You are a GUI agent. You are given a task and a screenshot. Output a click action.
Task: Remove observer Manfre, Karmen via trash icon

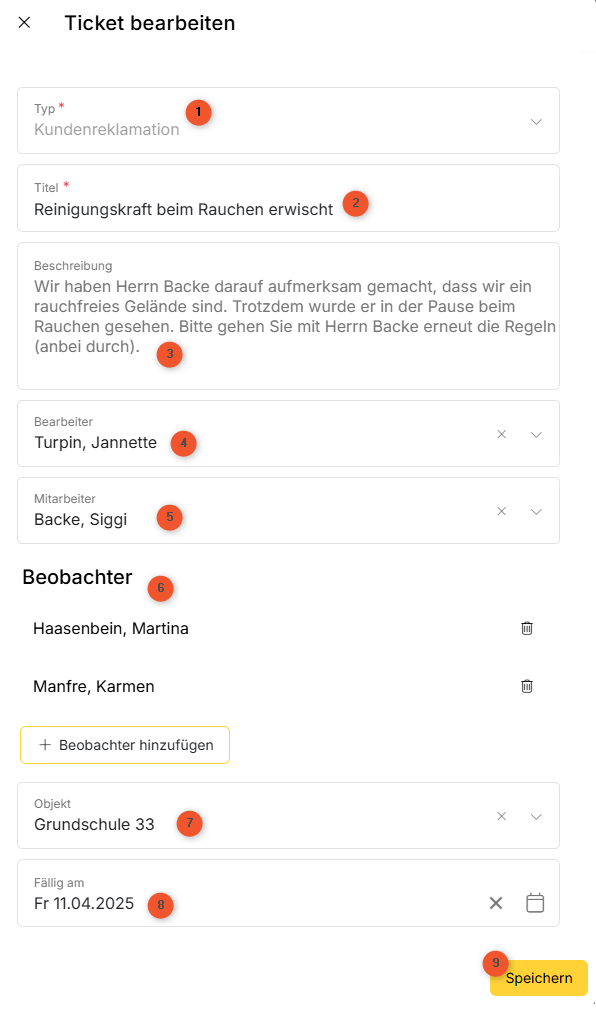point(526,686)
